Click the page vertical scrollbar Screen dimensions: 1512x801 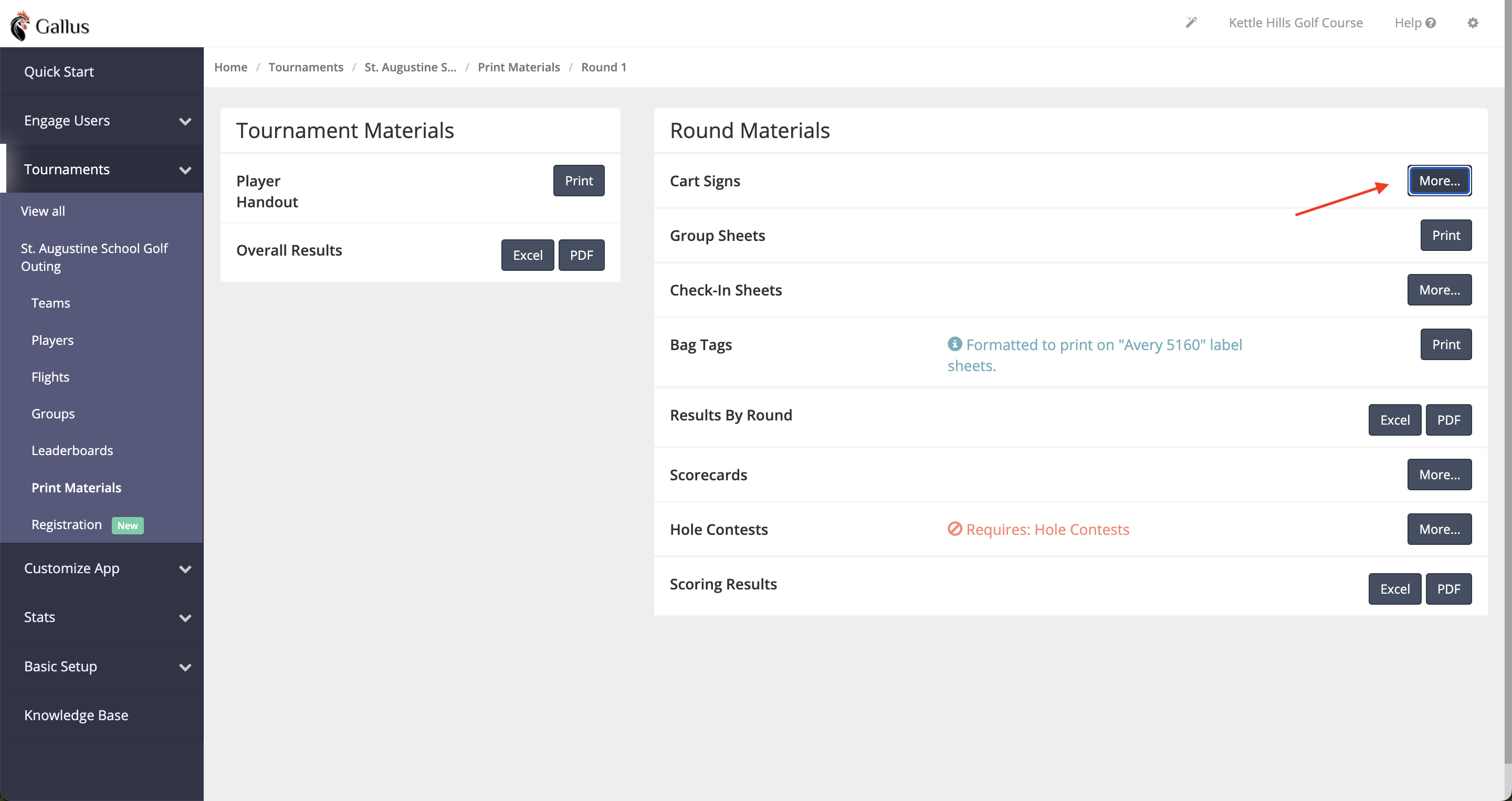click(x=1507, y=382)
